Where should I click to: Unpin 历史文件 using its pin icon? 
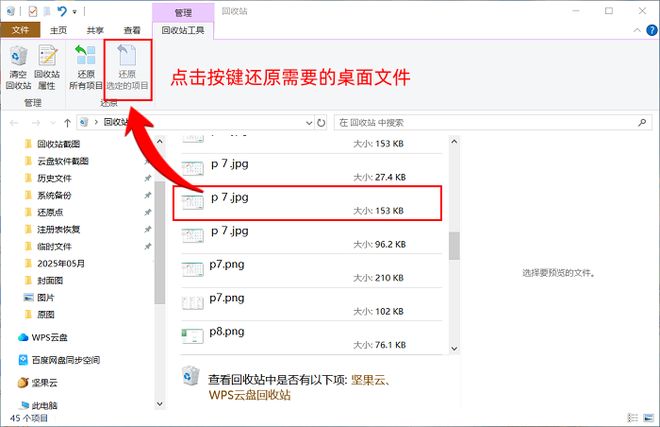pyautogui.click(x=148, y=178)
